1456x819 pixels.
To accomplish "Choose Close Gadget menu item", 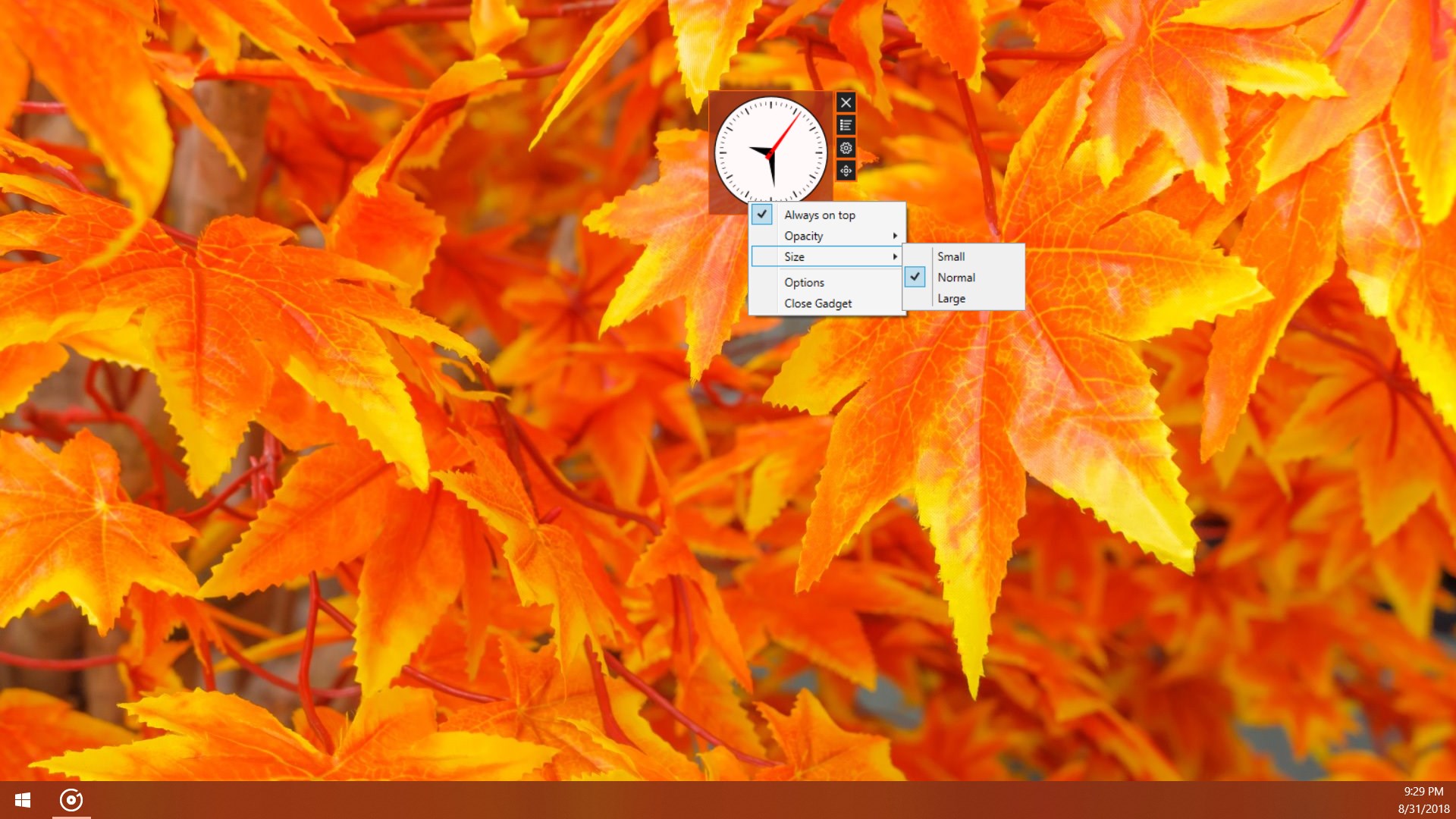I will [x=817, y=303].
